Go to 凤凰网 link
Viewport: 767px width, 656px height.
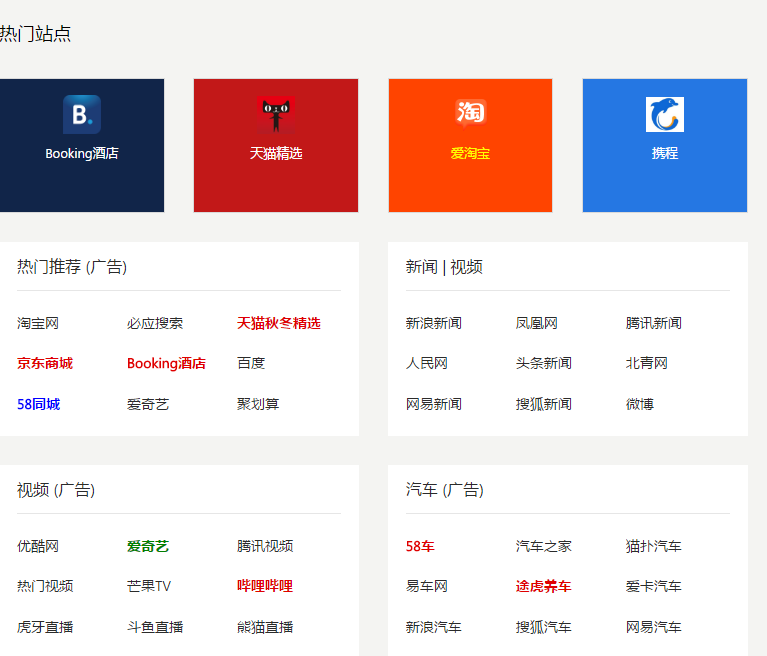(537, 323)
